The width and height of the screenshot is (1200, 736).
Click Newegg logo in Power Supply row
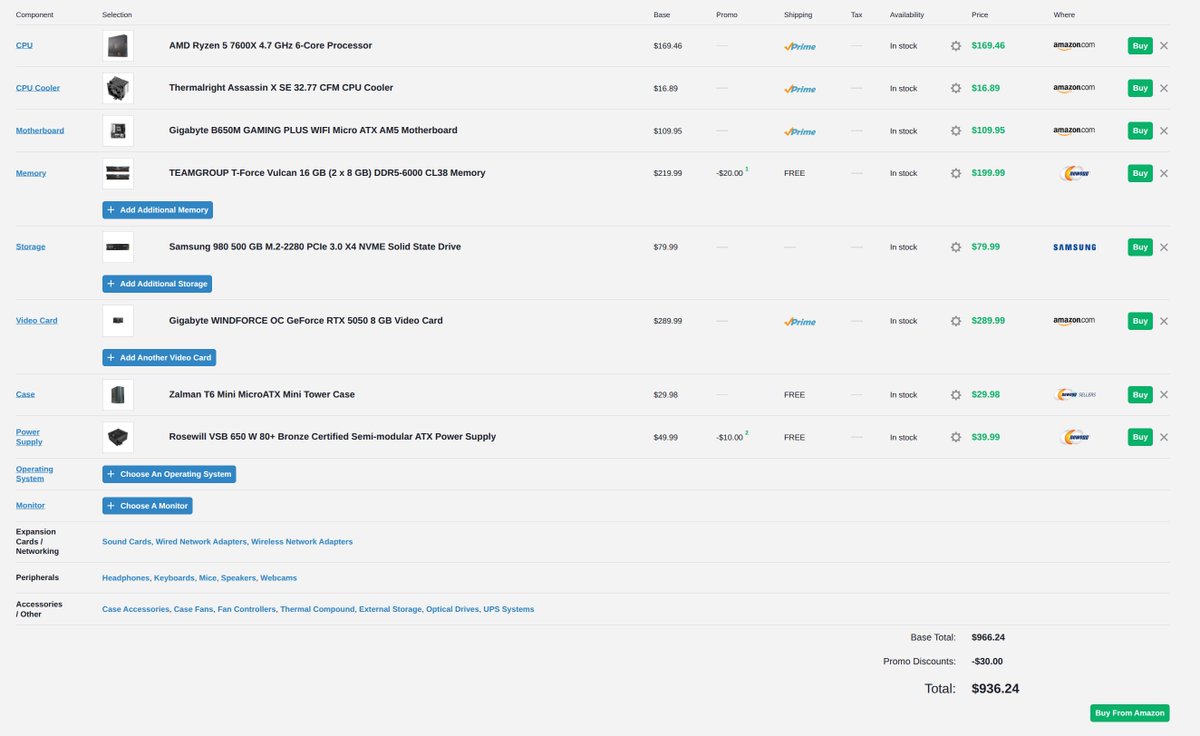tap(1075, 437)
